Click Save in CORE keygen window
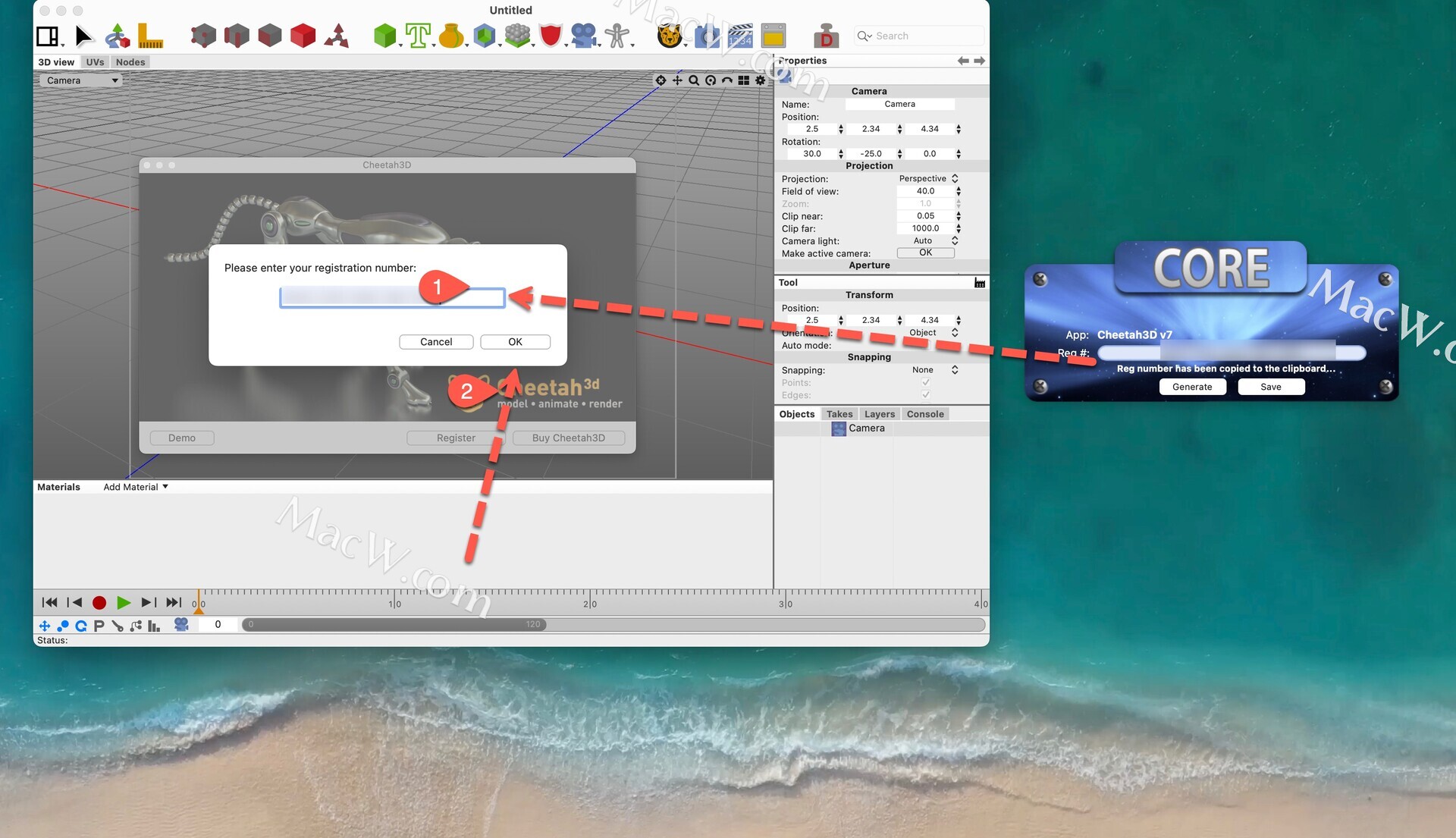The image size is (1456, 838). pos(1271,387)
